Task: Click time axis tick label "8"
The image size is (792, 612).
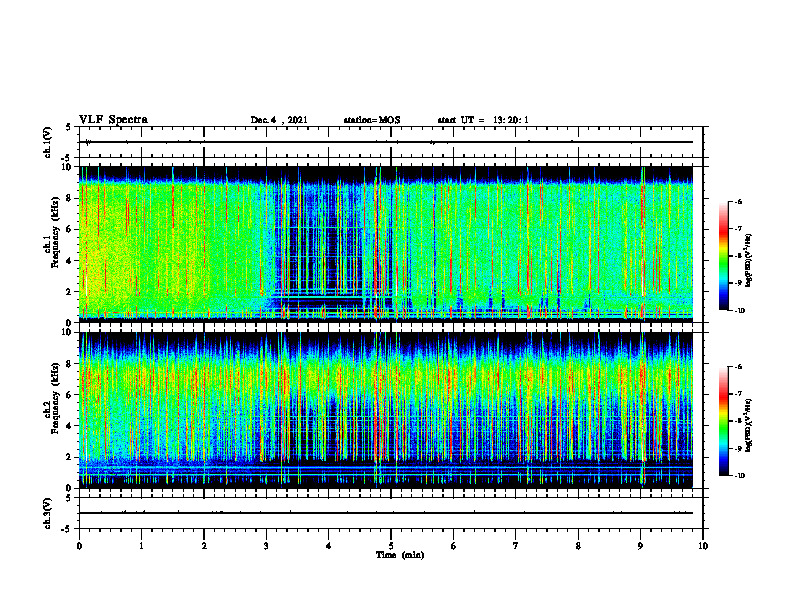Action: 578,546
